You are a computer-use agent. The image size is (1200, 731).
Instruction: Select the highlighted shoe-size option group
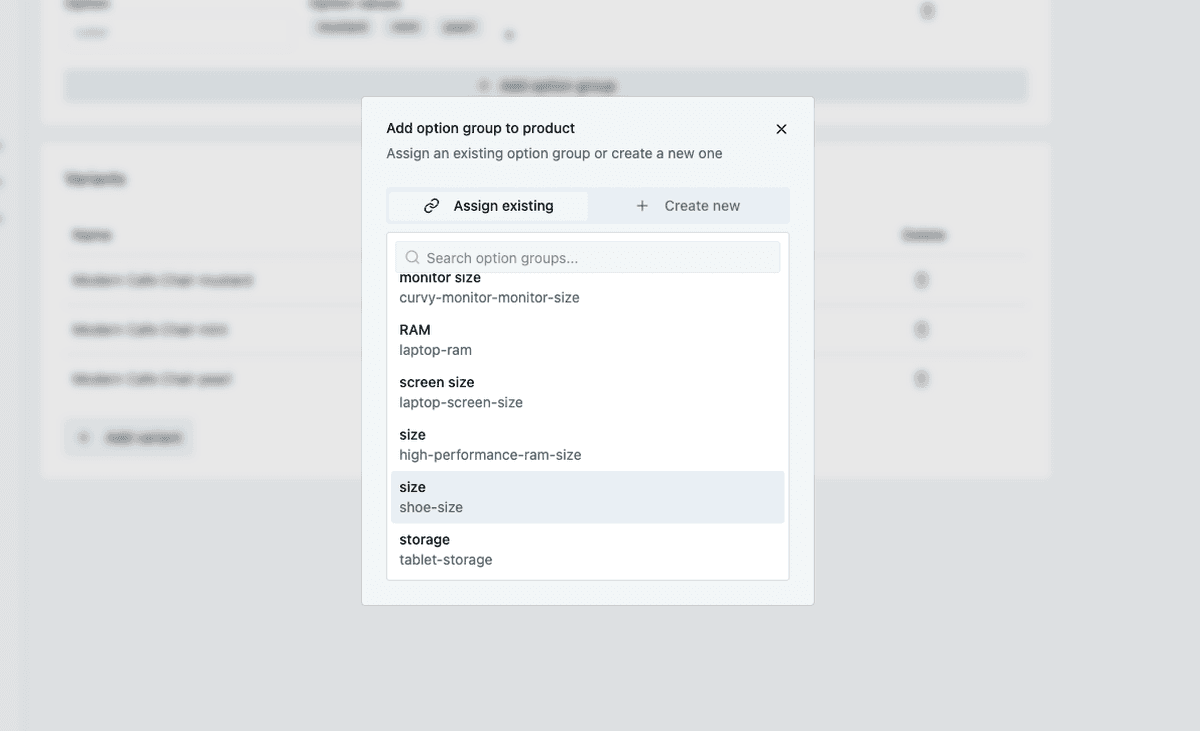click(587, 497)
